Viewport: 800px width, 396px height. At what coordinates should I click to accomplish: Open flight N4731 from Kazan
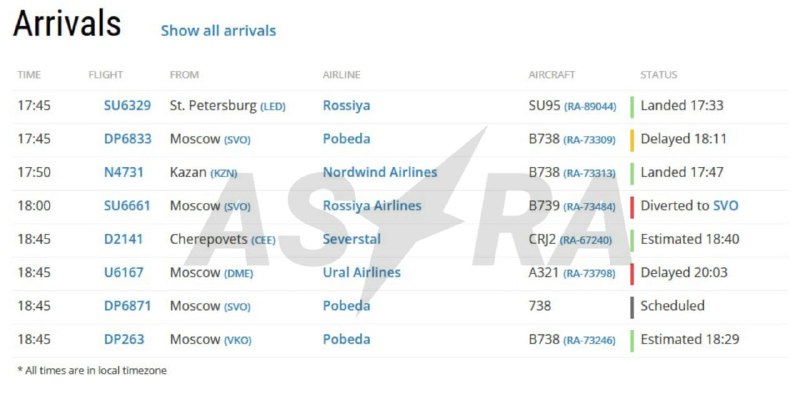coord(123,172)
